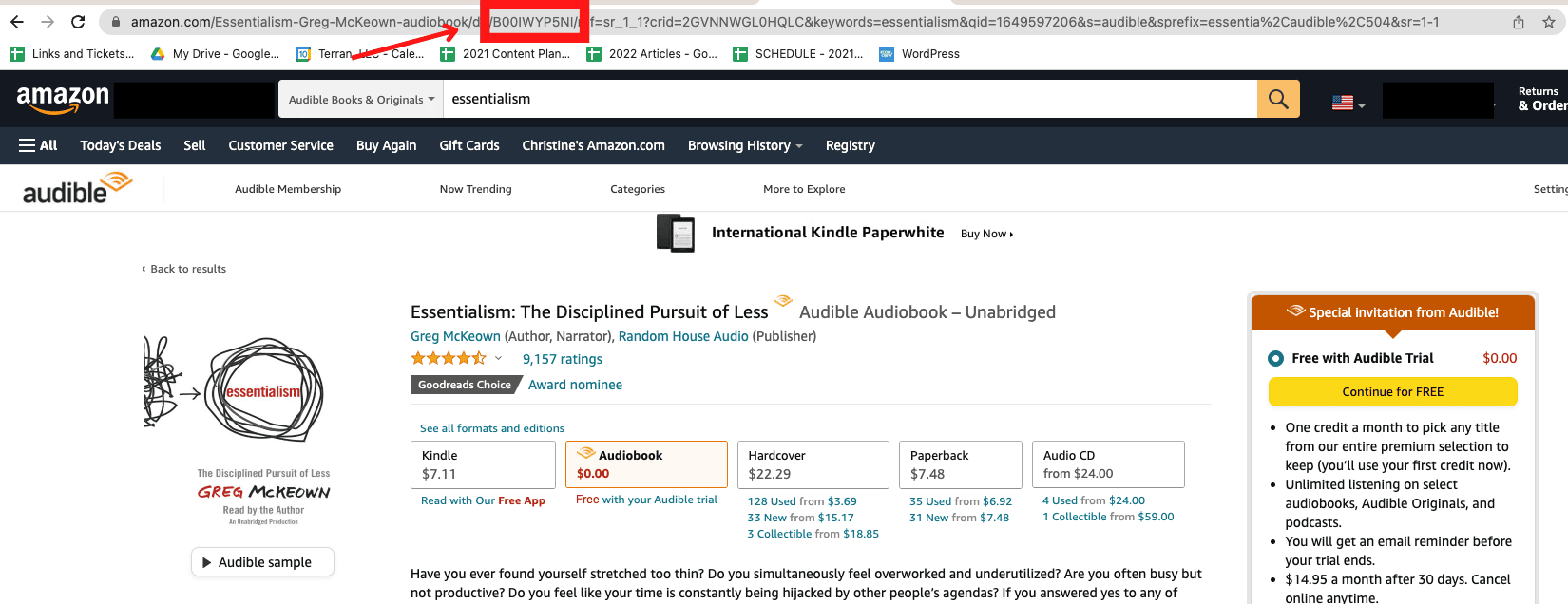Click the site lock icon in address bar
The width and height of the screenshot is (1568, 604).
[x=116, y=22]
